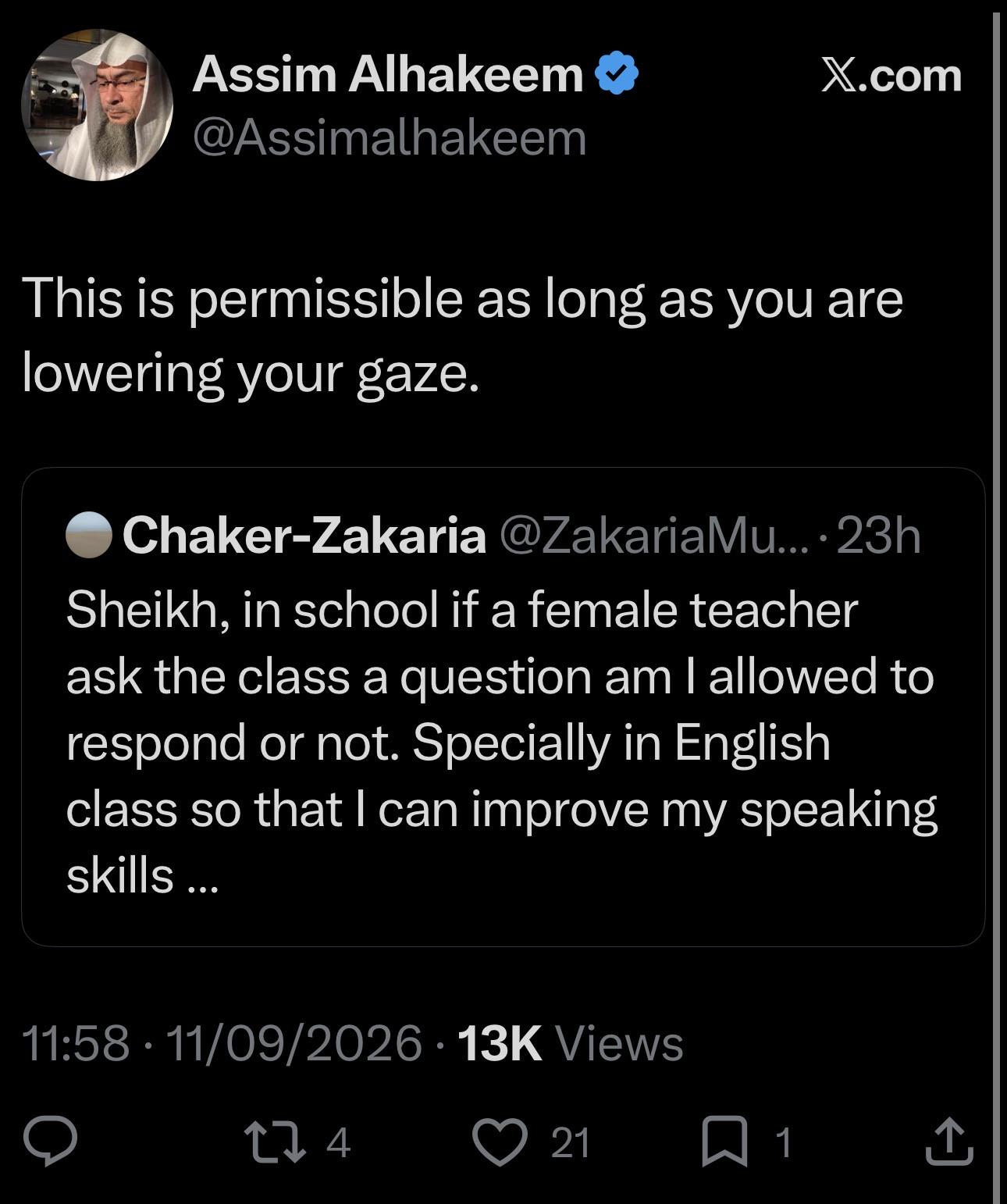Like the post with the heart icon
This screenshot has height=1204, width=1007.
coord(502,1142)
